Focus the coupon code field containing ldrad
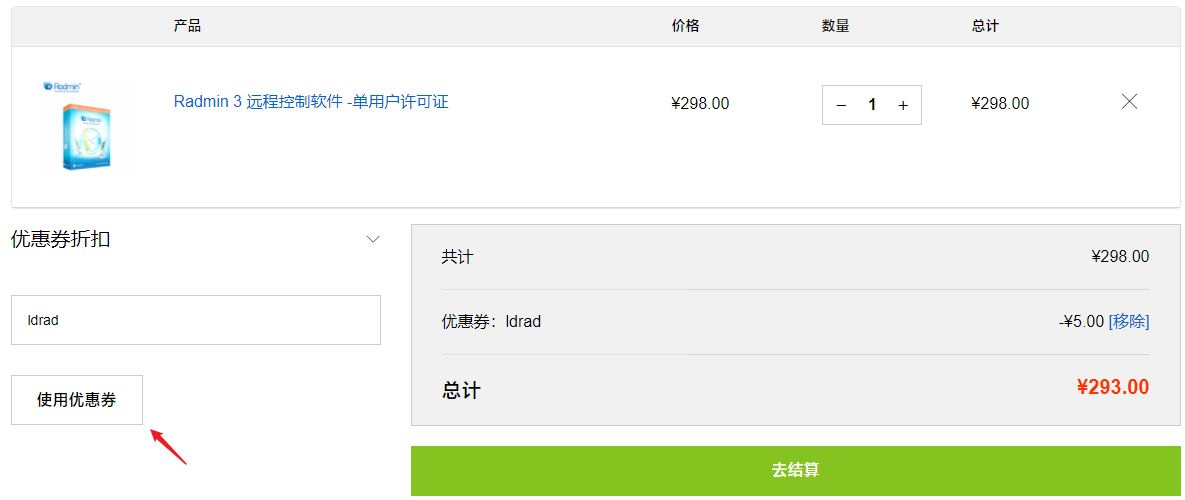The image size is (1185, 500). pyautogui.click(x=196, y=320)
